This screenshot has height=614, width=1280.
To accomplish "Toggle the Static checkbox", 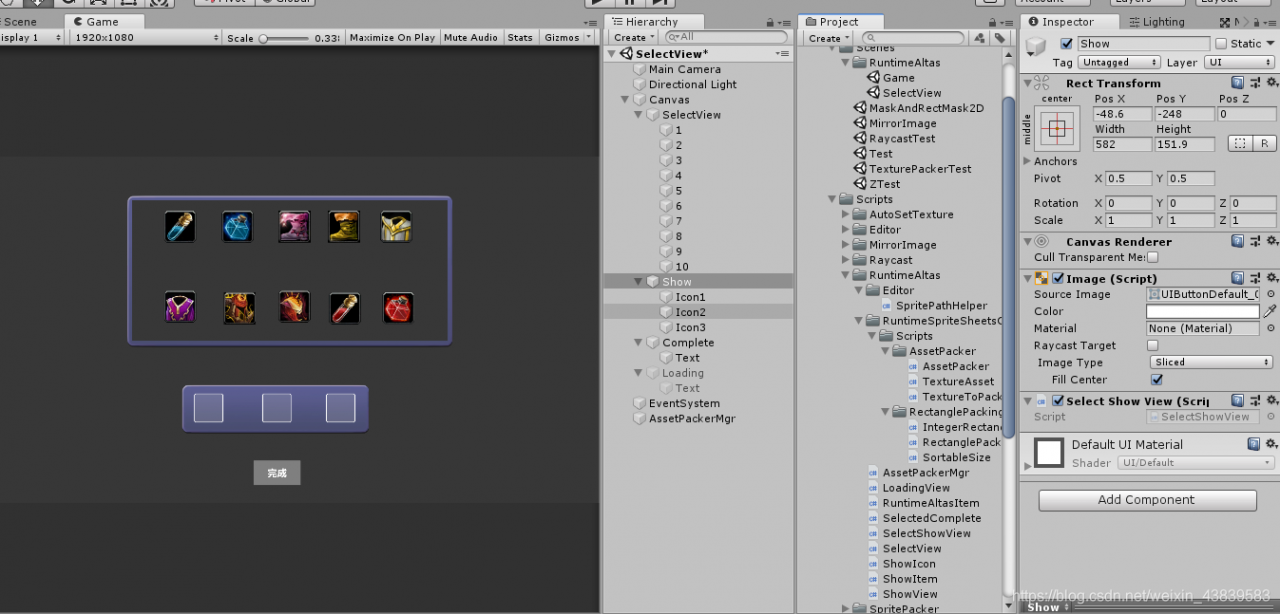I will pyautogui.click(x=1221, y=44).
